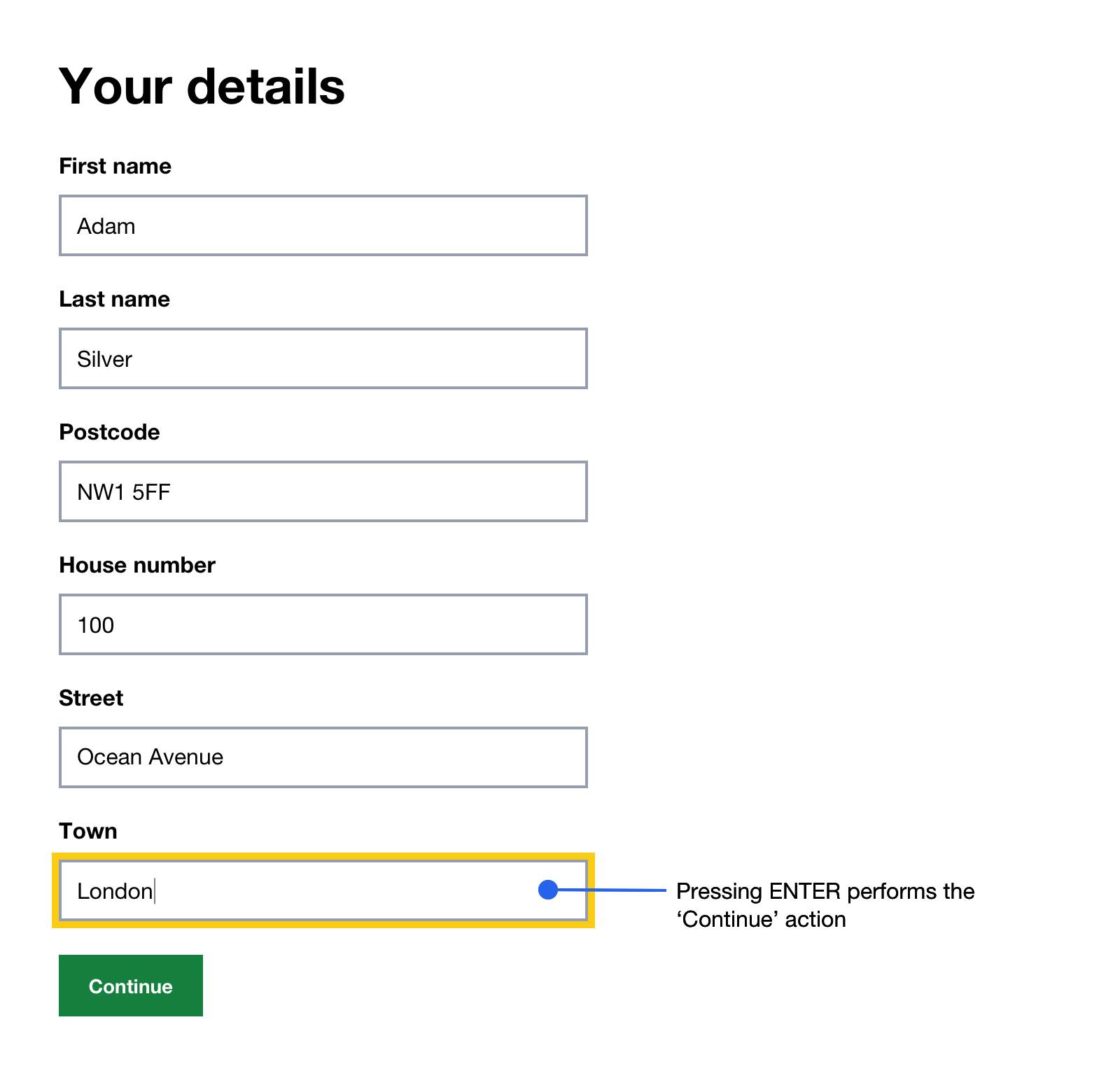Screen dimensions: 1120x1071
Task: Click the First name label
Action: tap(114, 166)
